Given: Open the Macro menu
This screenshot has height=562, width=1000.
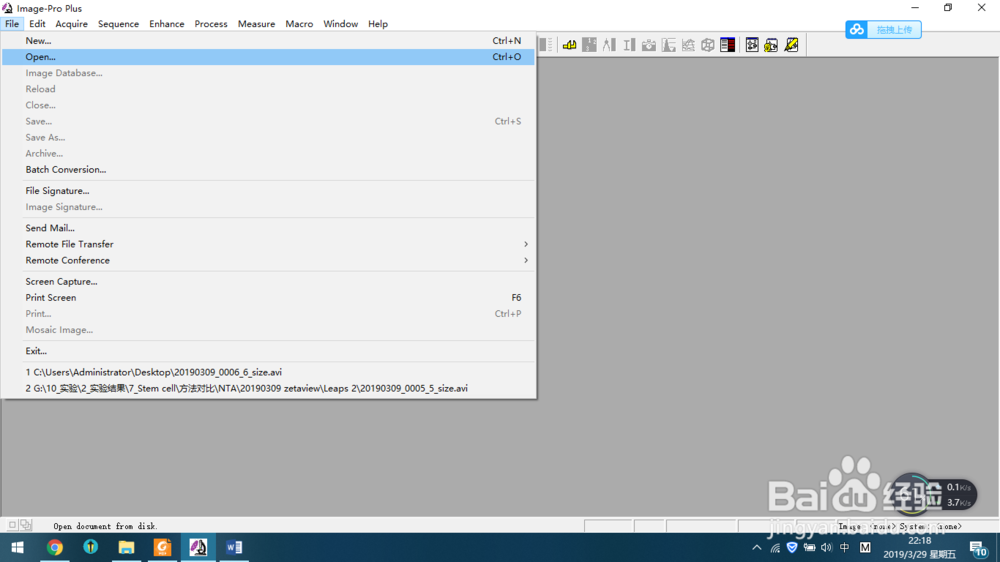Looking at the screenshot, I should (x=299, y=24).
